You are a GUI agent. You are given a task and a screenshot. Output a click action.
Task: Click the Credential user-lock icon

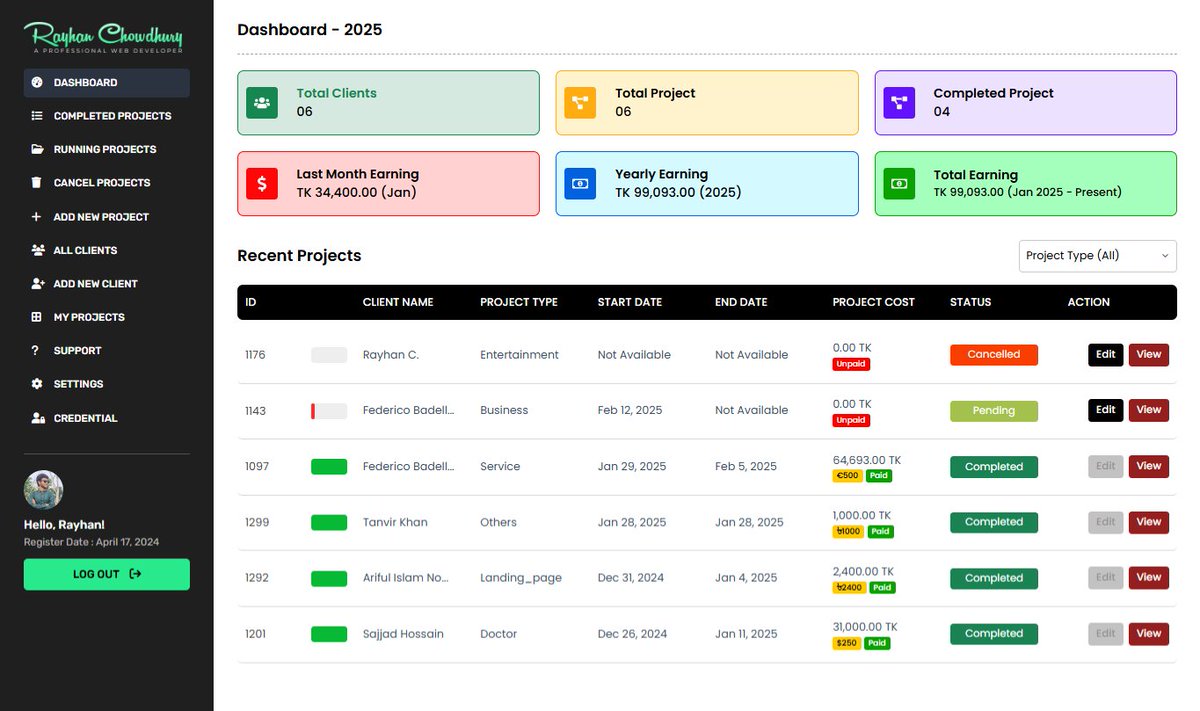(x=38, y=418)
